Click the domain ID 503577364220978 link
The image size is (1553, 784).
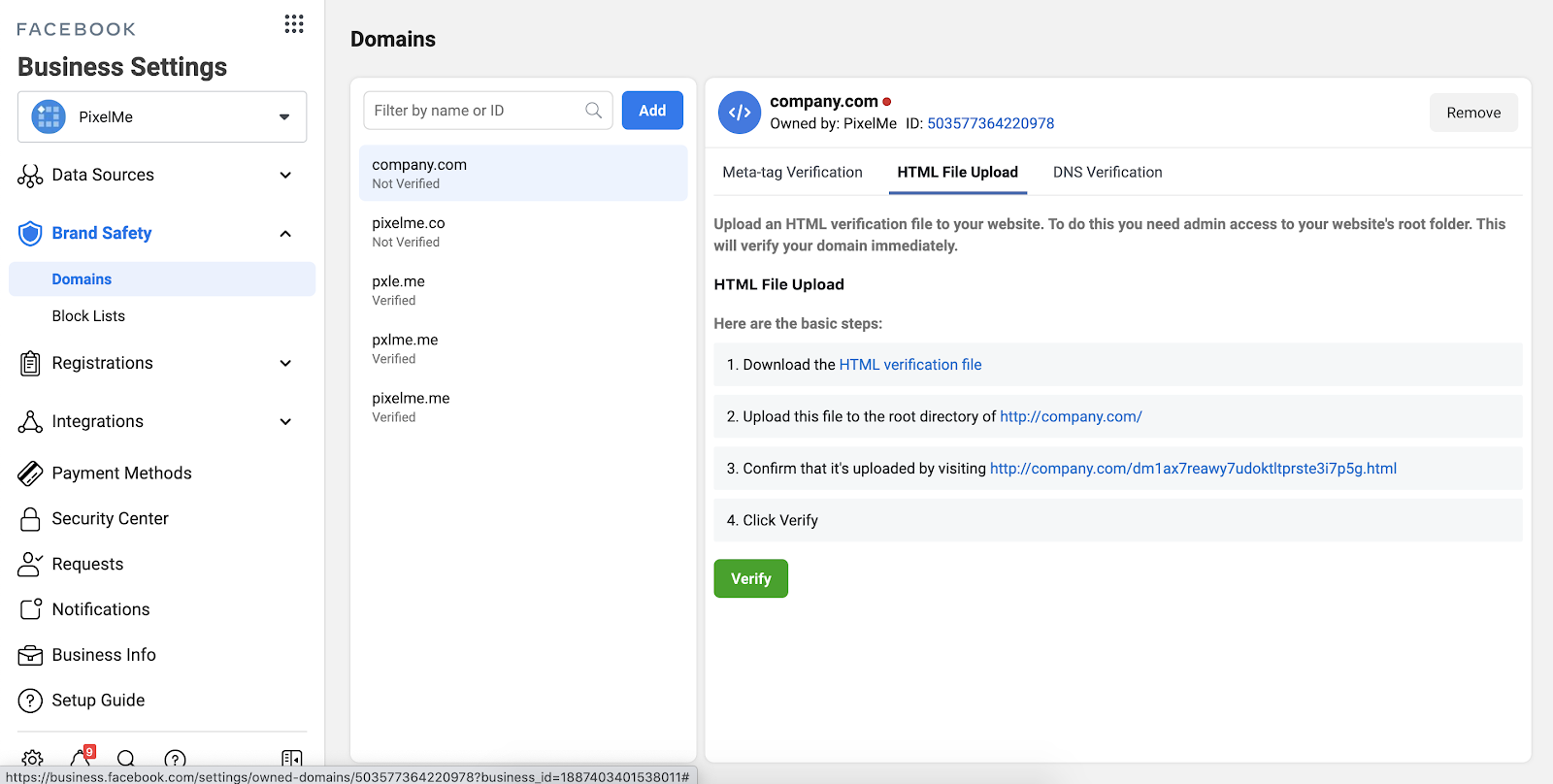click(x=990, y=123)
